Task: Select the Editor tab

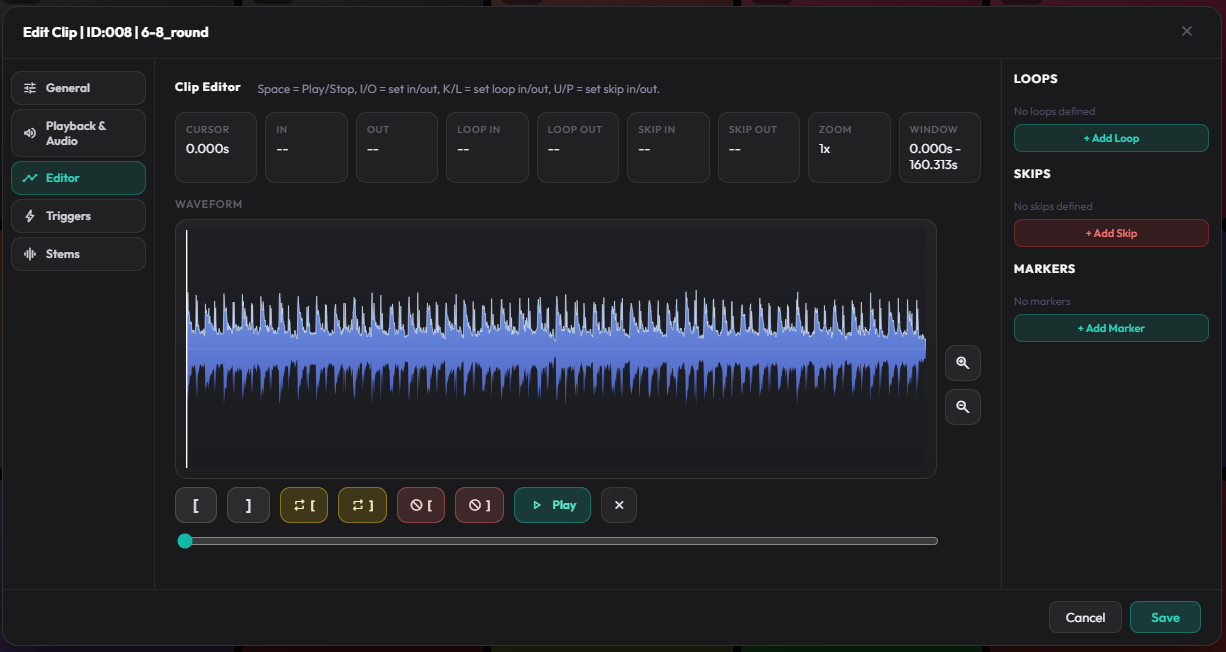Action: point(78,178)
